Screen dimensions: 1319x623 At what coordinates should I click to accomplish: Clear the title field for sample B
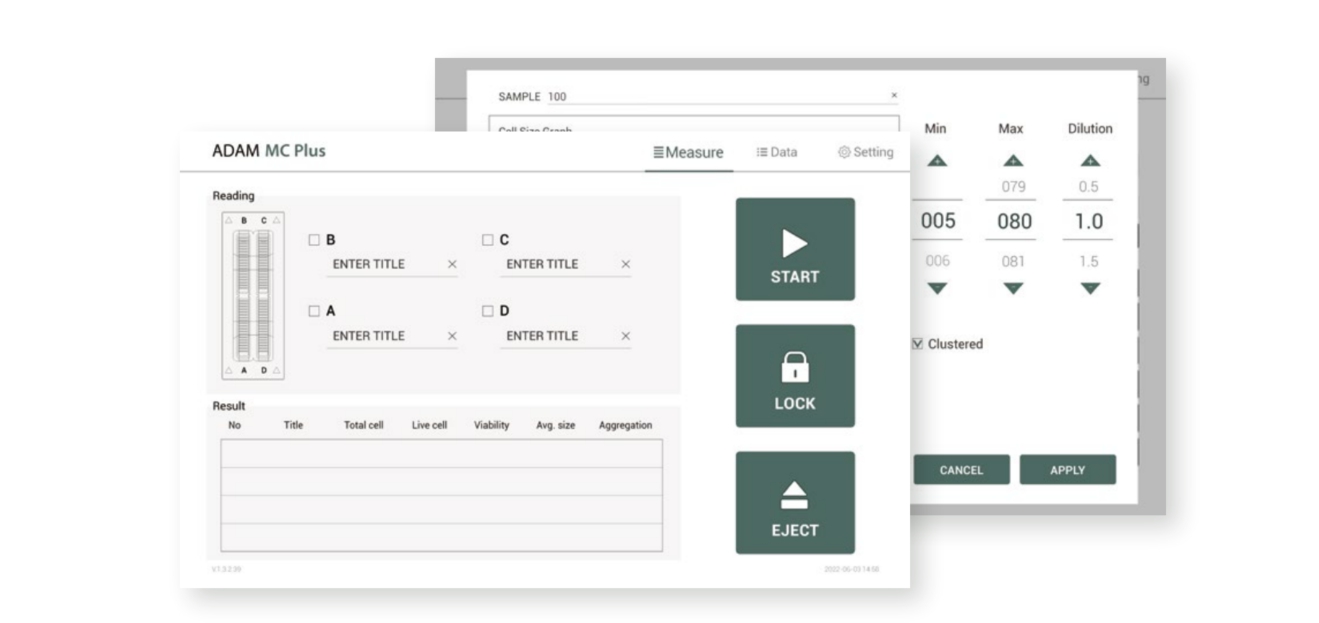452,265
